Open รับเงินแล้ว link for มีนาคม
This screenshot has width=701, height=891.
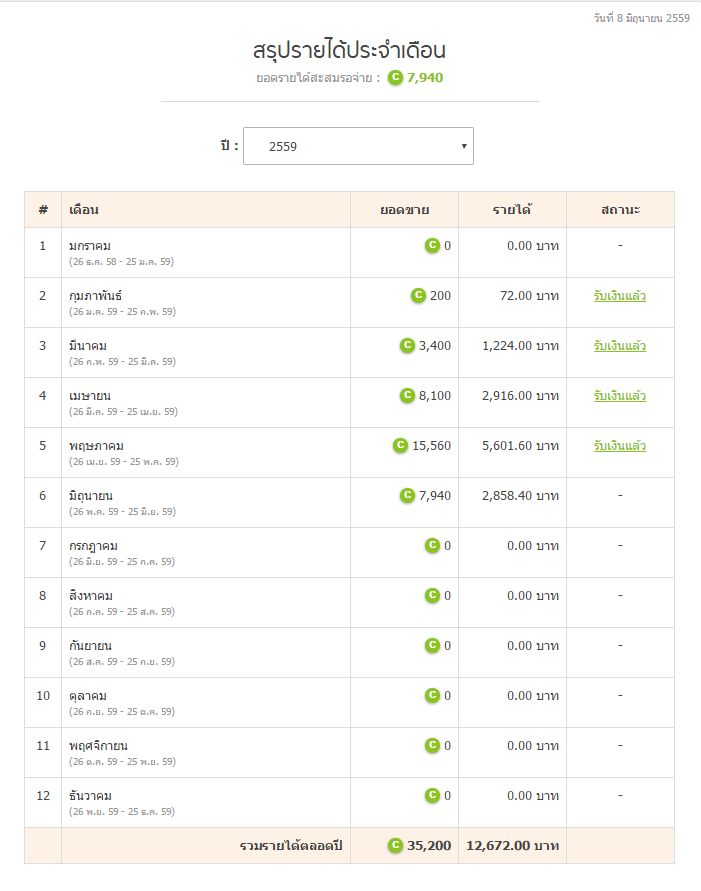pos(619,346)
